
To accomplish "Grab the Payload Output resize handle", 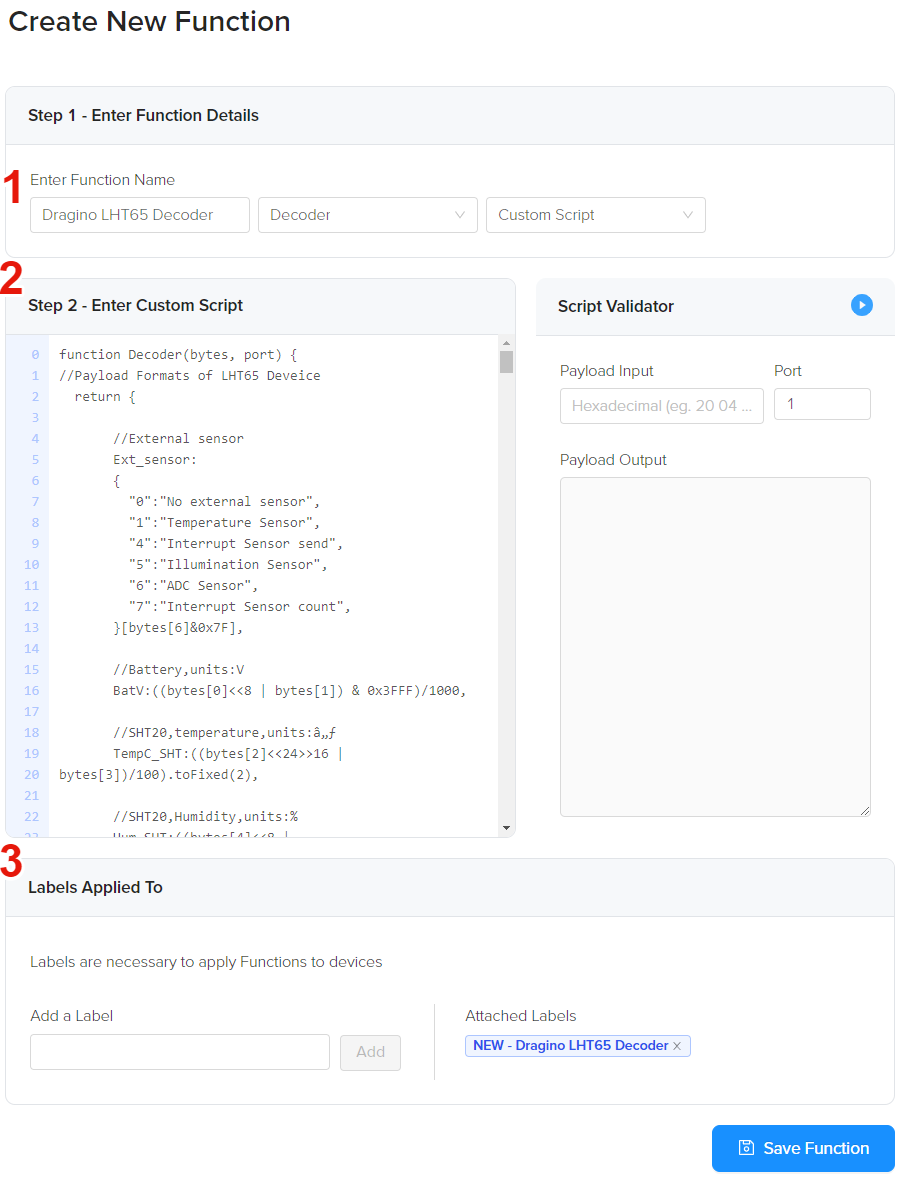I will point(865,811).
